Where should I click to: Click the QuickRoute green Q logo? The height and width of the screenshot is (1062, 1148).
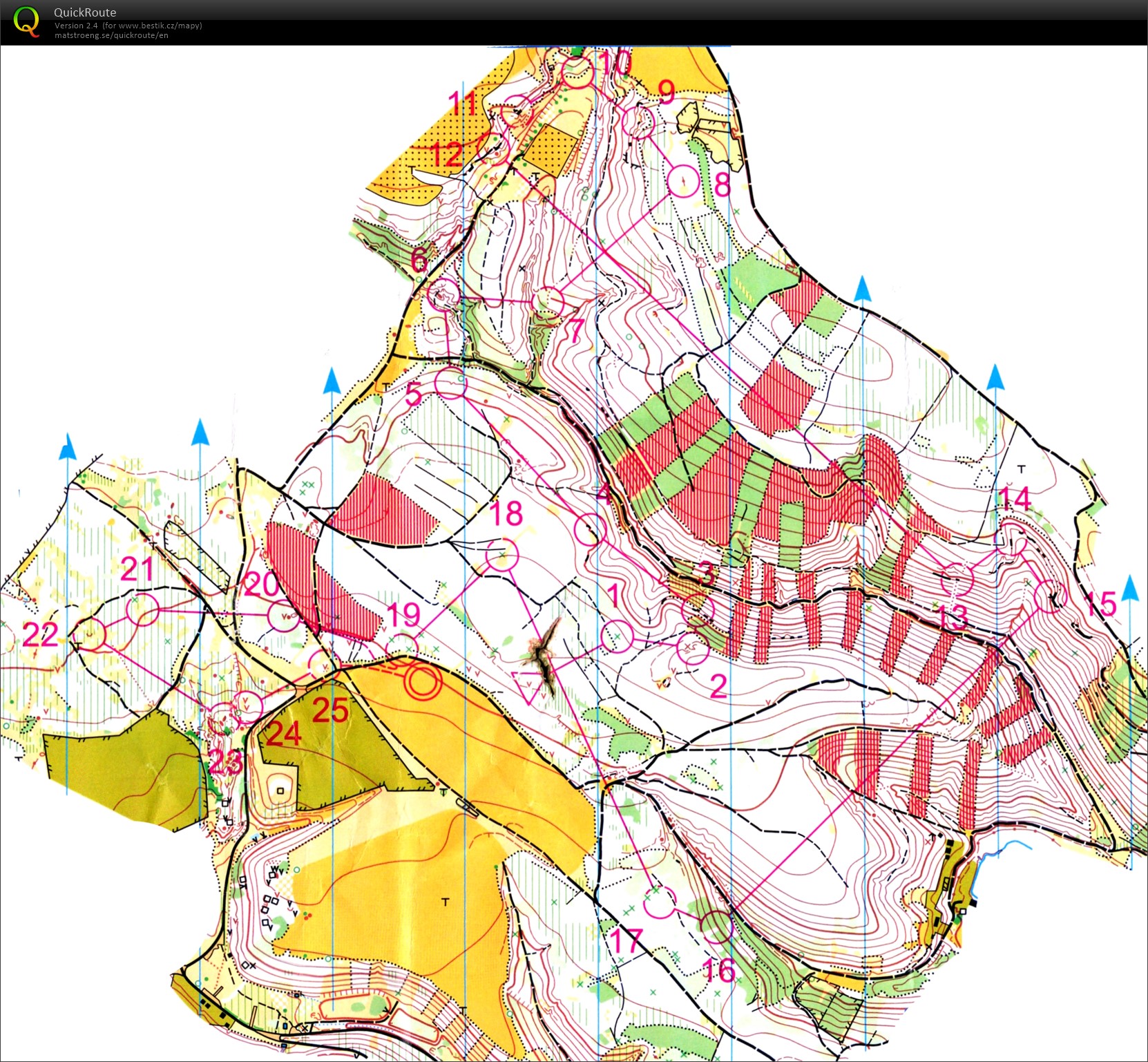pyautogui.click(x=26, y=21)
